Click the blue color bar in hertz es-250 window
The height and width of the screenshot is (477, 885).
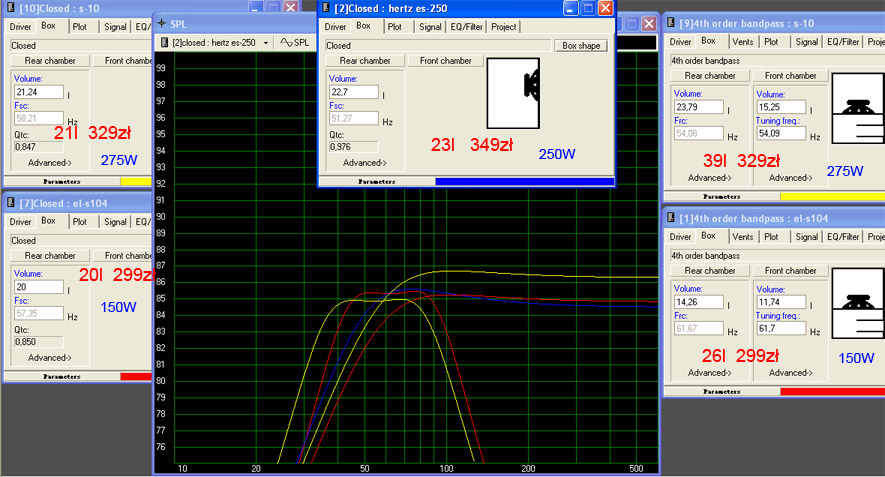click(x=524, y=181)
